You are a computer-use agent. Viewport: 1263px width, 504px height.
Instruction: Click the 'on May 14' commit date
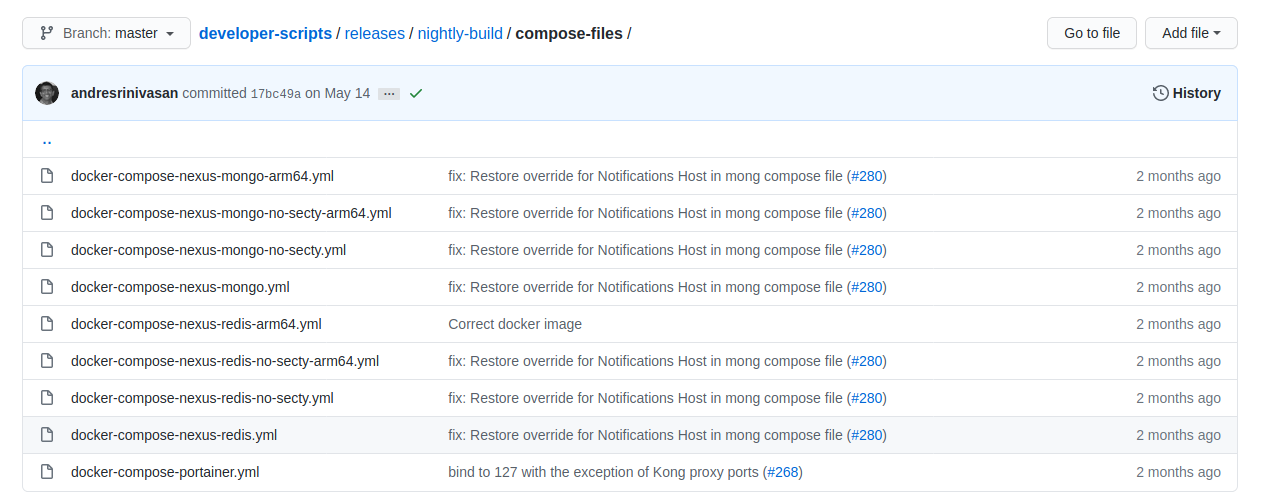(x=337, y=93)
